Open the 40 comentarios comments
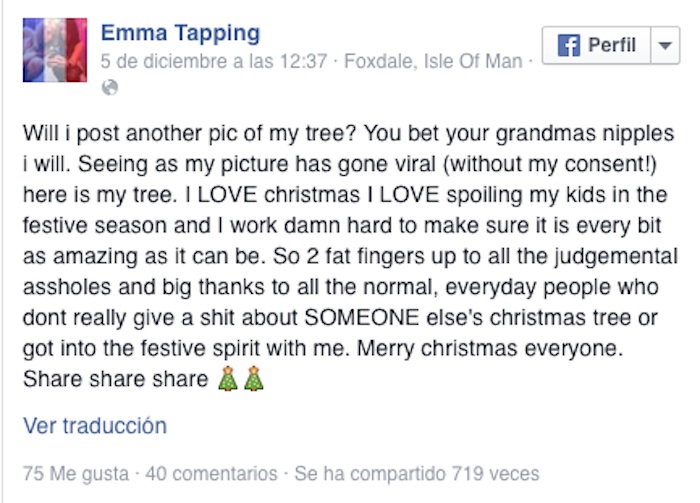The image size is (700, 503). pos(211,473)
